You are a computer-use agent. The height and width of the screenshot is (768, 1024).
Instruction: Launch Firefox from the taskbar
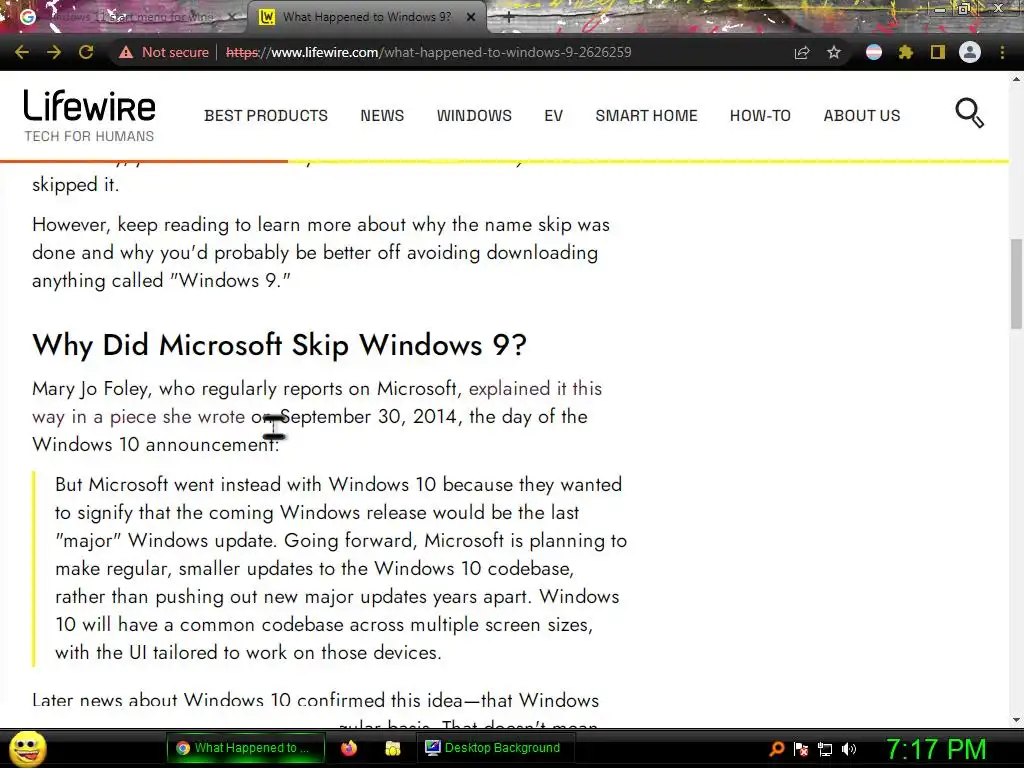coord(349,748)
